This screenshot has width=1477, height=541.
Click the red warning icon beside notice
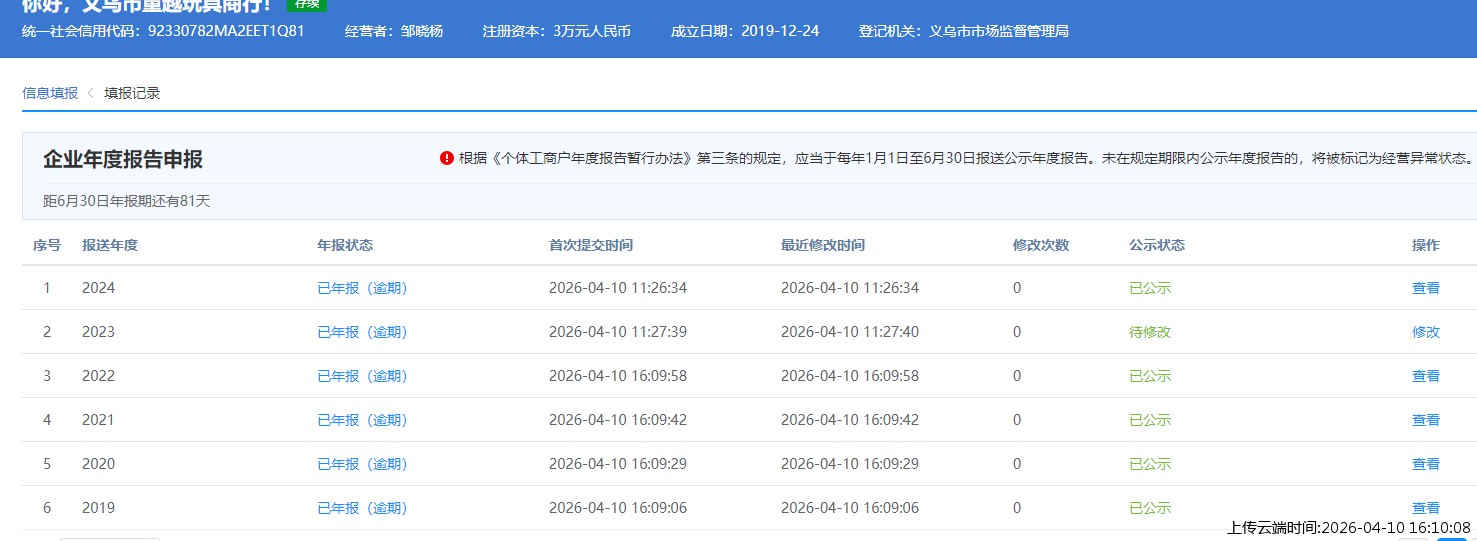(446, 158)
